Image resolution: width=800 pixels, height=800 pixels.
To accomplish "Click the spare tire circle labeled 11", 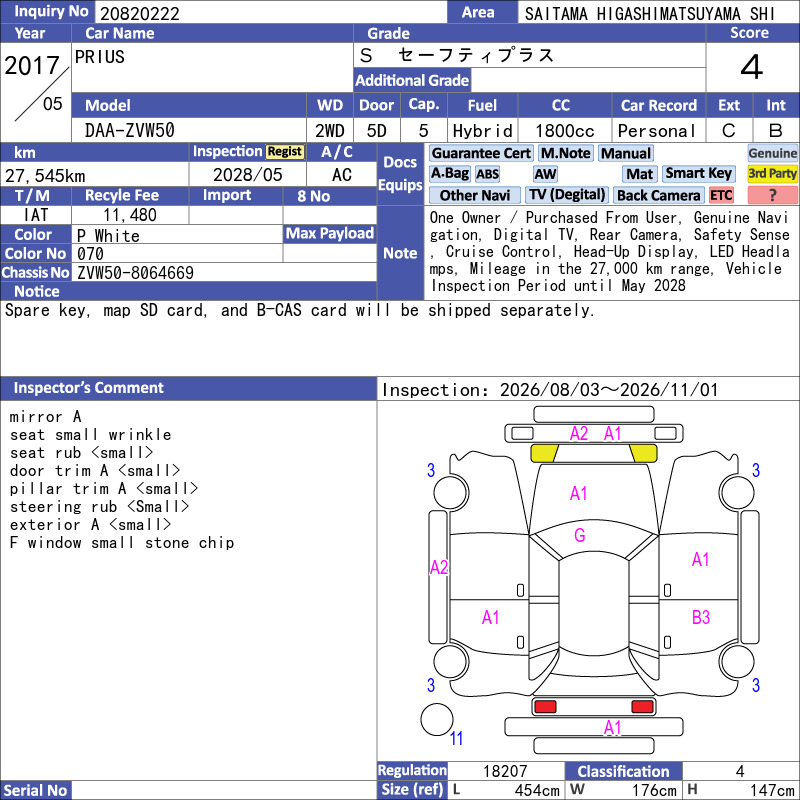I will [437, 719].
